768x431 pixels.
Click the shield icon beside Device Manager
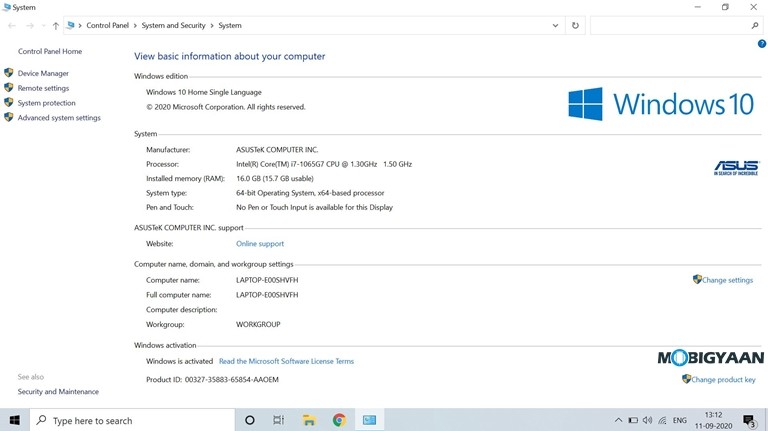point(9,73)
